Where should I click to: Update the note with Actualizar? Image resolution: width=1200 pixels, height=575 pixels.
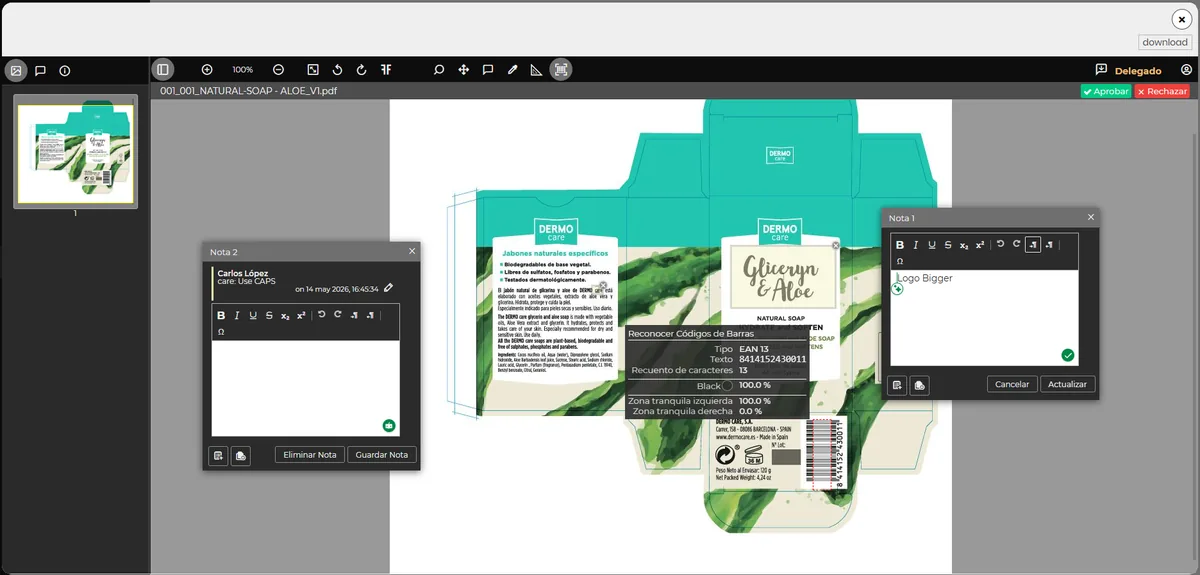tap(1068, 384)
